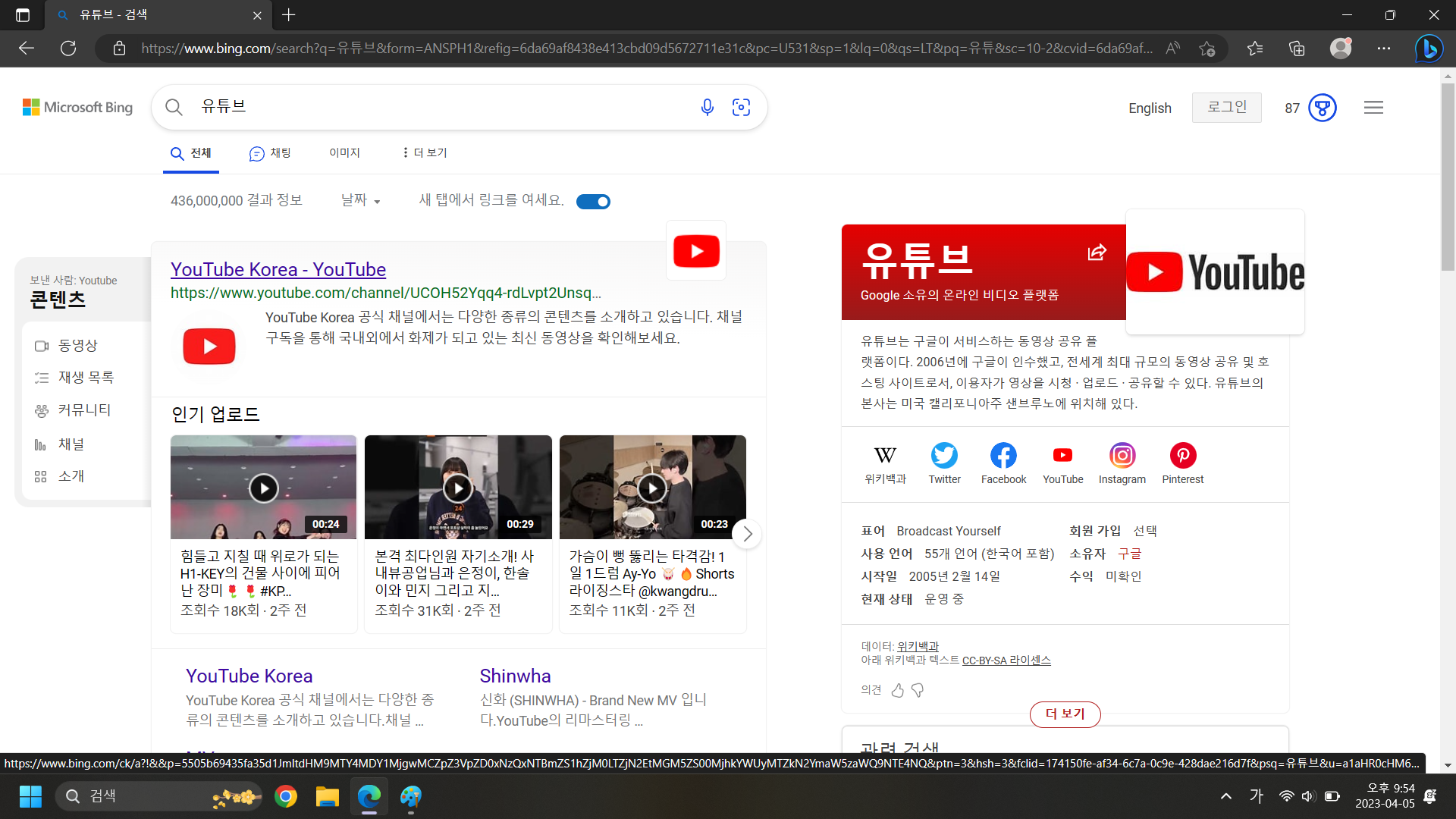
Task: Click the Microsoft Bing logo
Action: pos(77,108)
